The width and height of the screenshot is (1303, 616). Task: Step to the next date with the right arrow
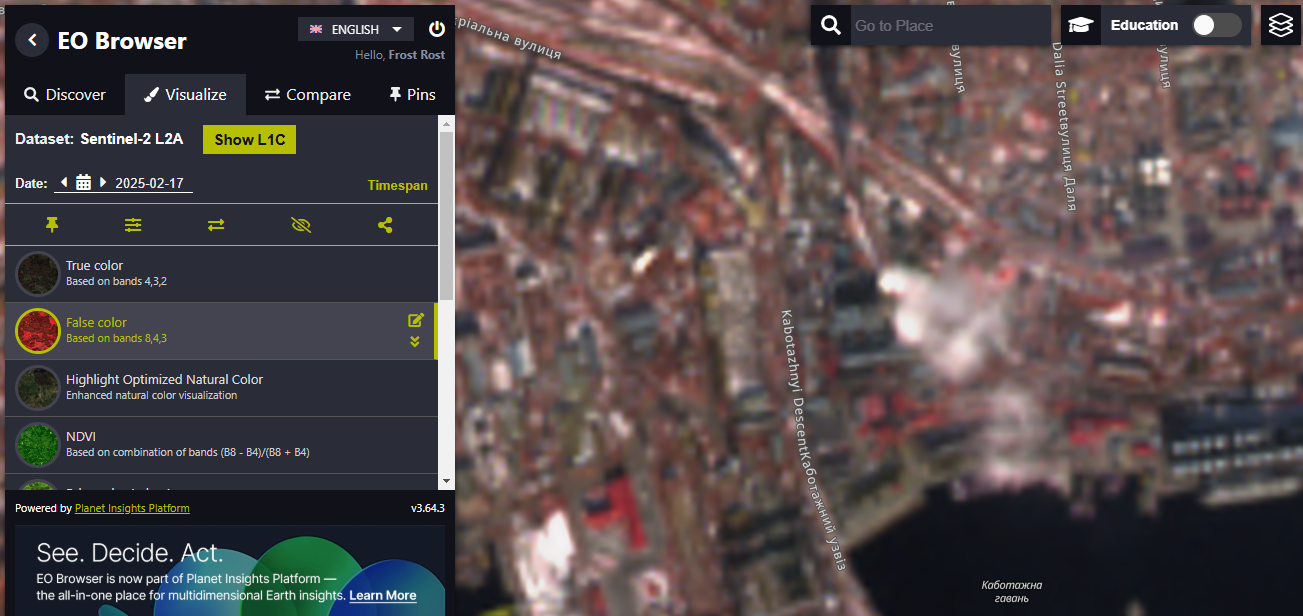[103, 183]
